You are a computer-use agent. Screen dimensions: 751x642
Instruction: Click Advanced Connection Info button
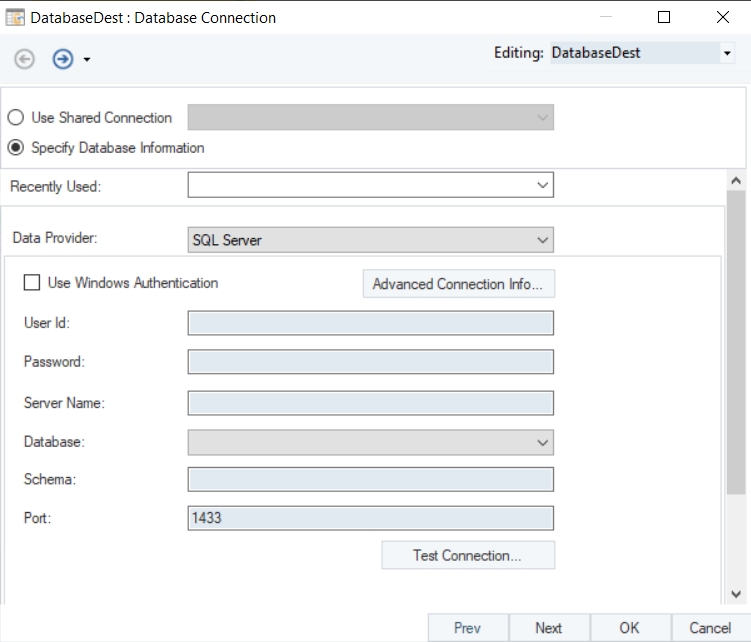click(457, 284)
